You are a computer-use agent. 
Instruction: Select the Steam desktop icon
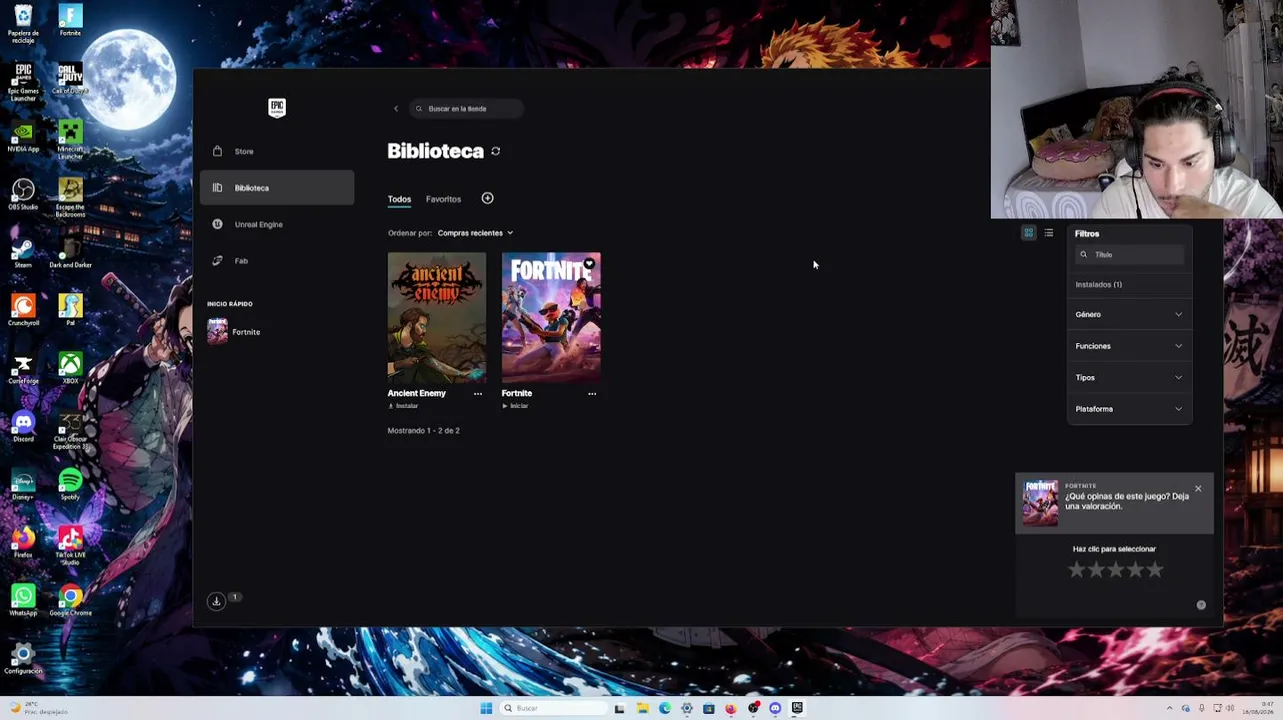pyautogui.click(x=23, y=252)
